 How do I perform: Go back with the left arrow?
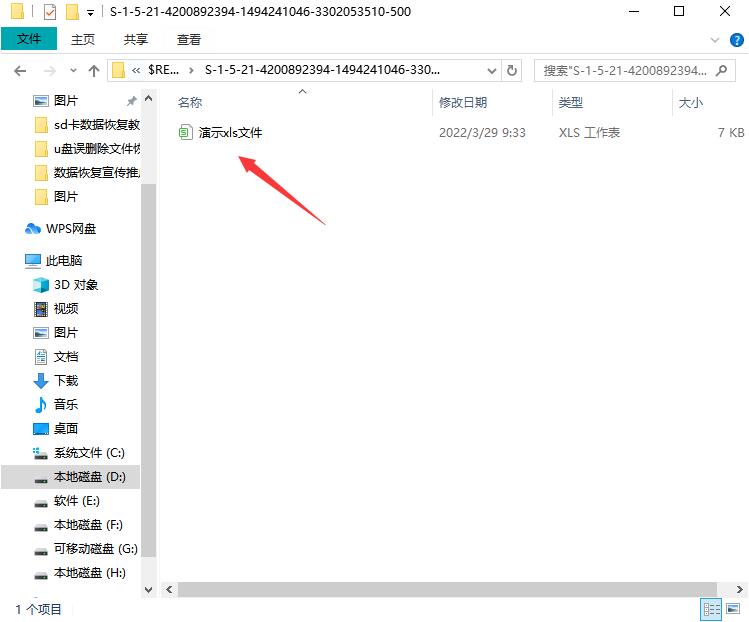(20, 71)
